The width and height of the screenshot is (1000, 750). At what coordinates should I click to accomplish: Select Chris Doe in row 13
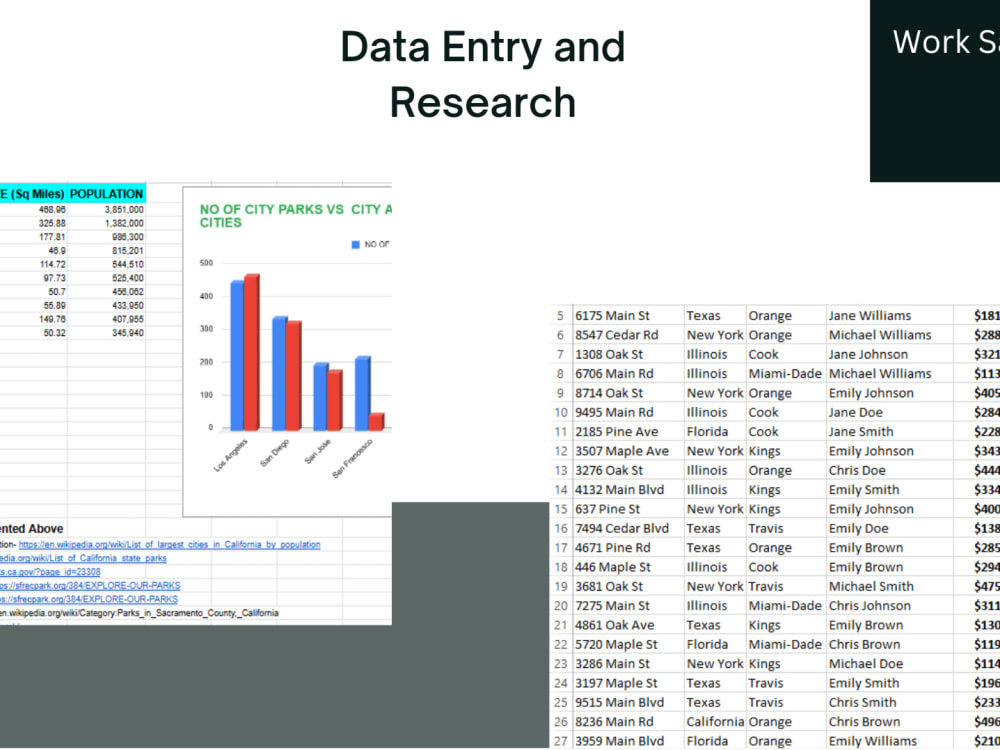click(857, 471)
